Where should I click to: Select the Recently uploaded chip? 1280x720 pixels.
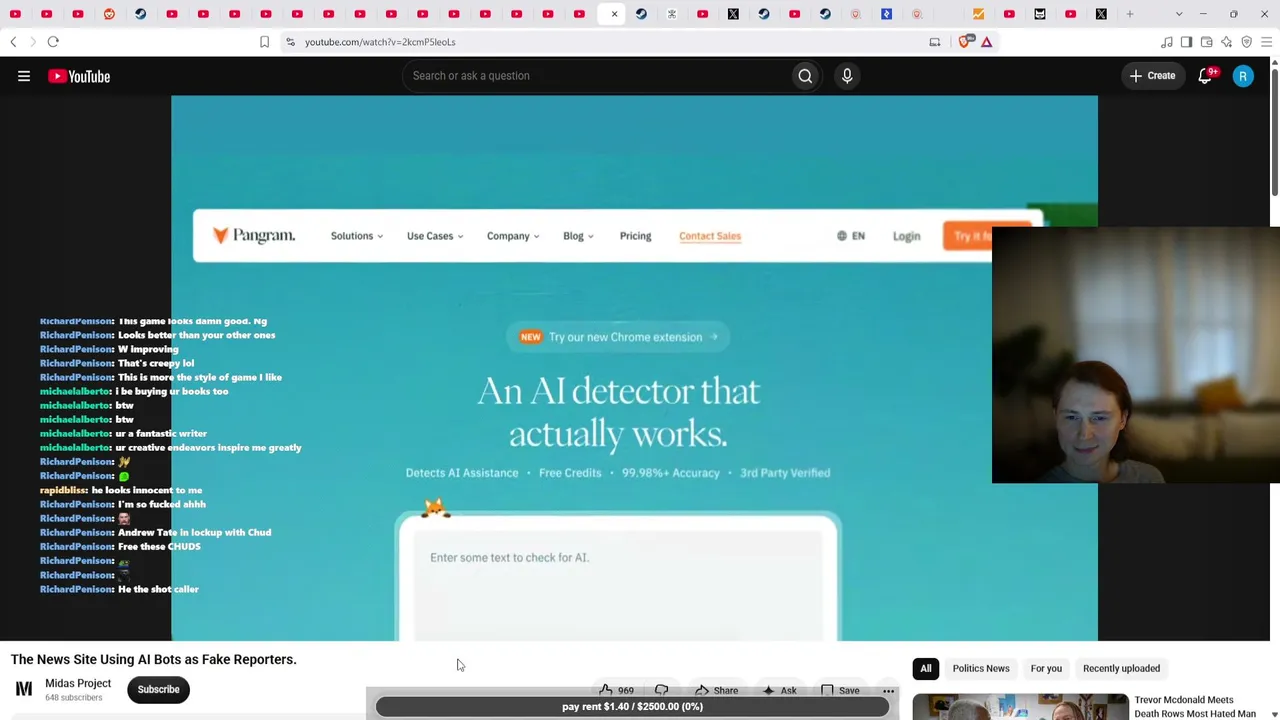(1121, 668)
